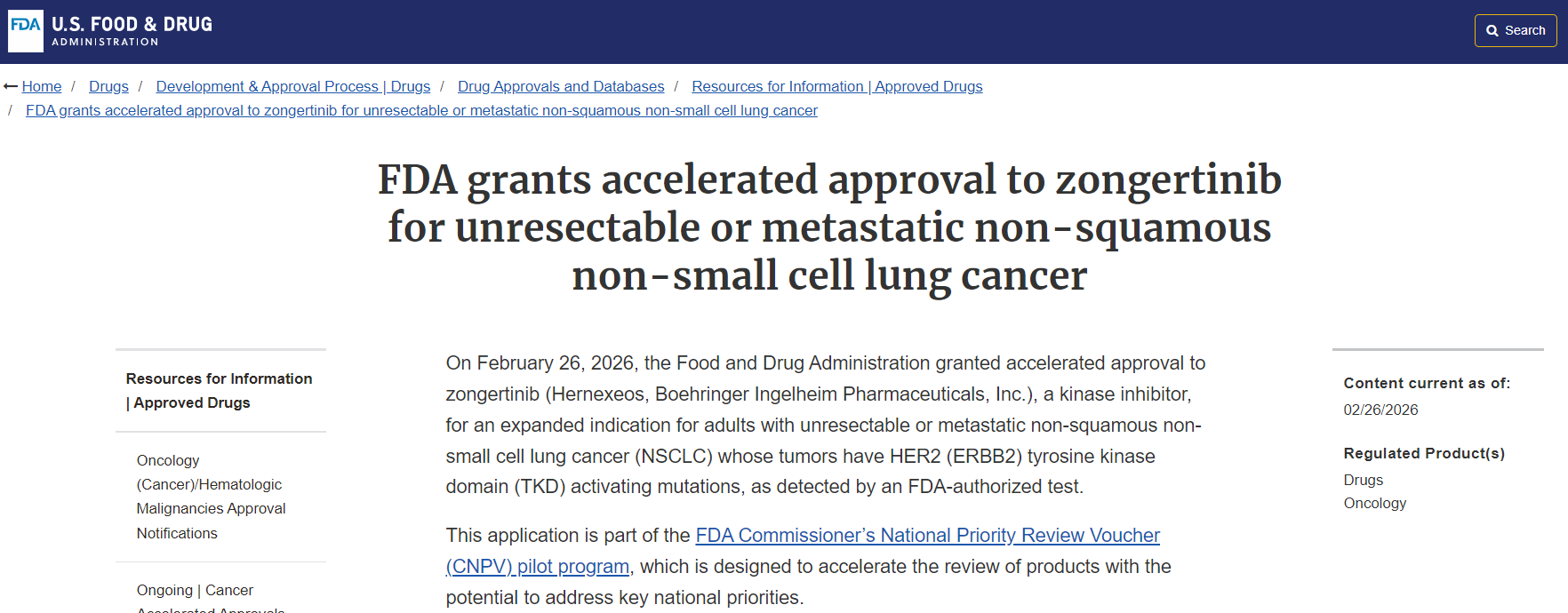Click the 02/26/2026 content date
This screenshot has width=1568, height=613.
pos(1380,410)
